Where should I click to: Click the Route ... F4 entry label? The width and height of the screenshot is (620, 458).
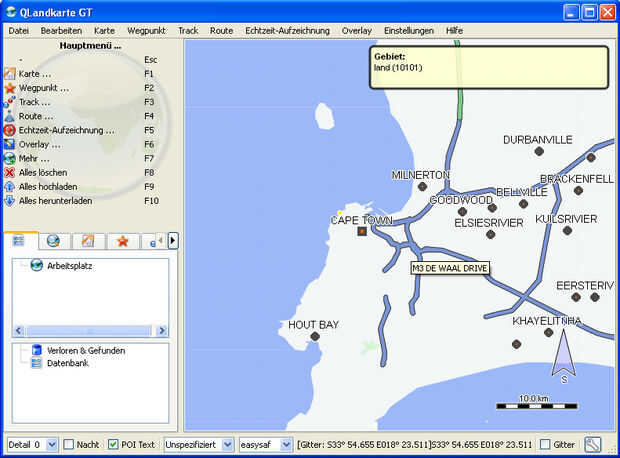(36, 116)
